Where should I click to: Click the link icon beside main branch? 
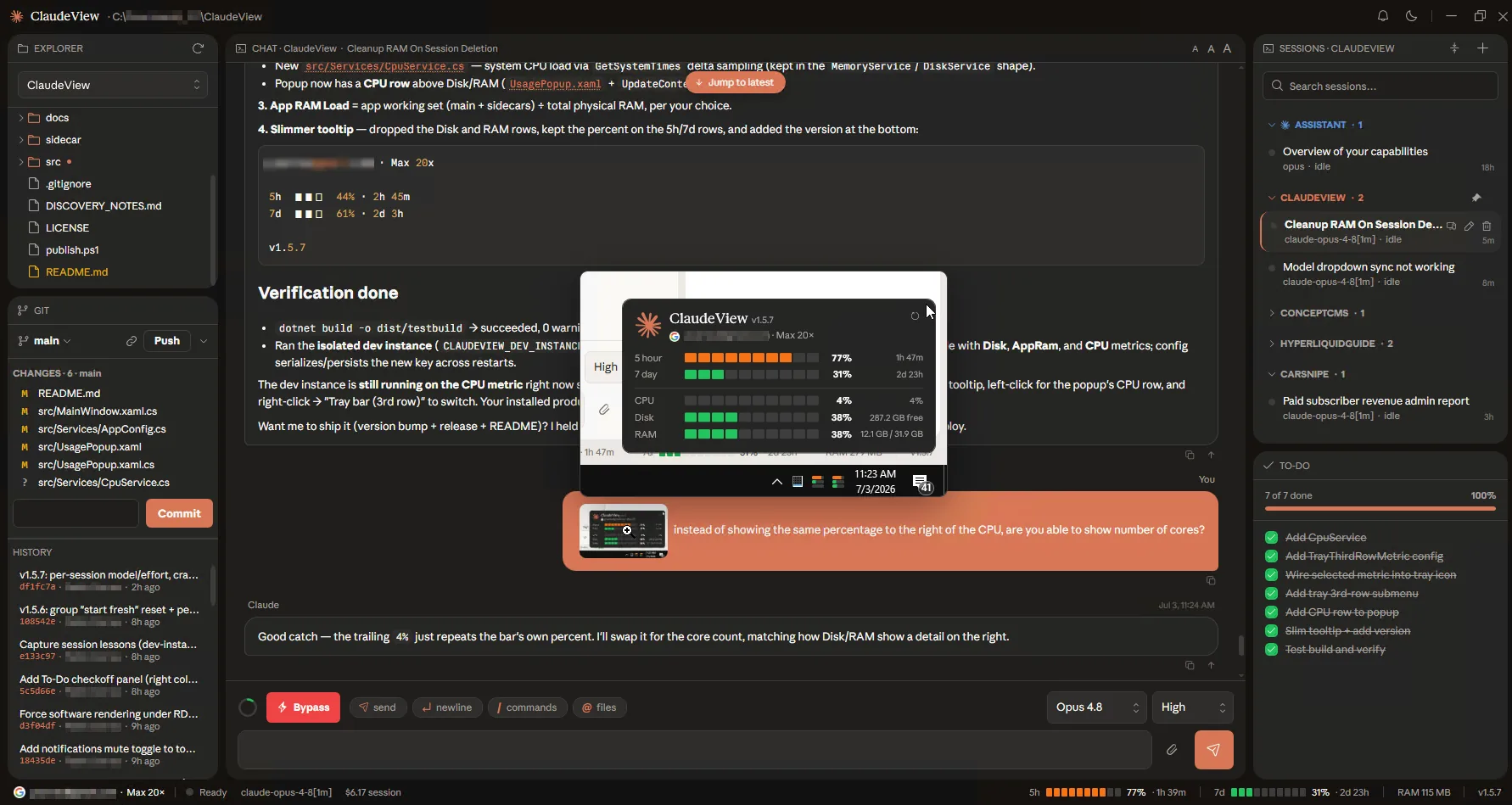click(132, 341)
